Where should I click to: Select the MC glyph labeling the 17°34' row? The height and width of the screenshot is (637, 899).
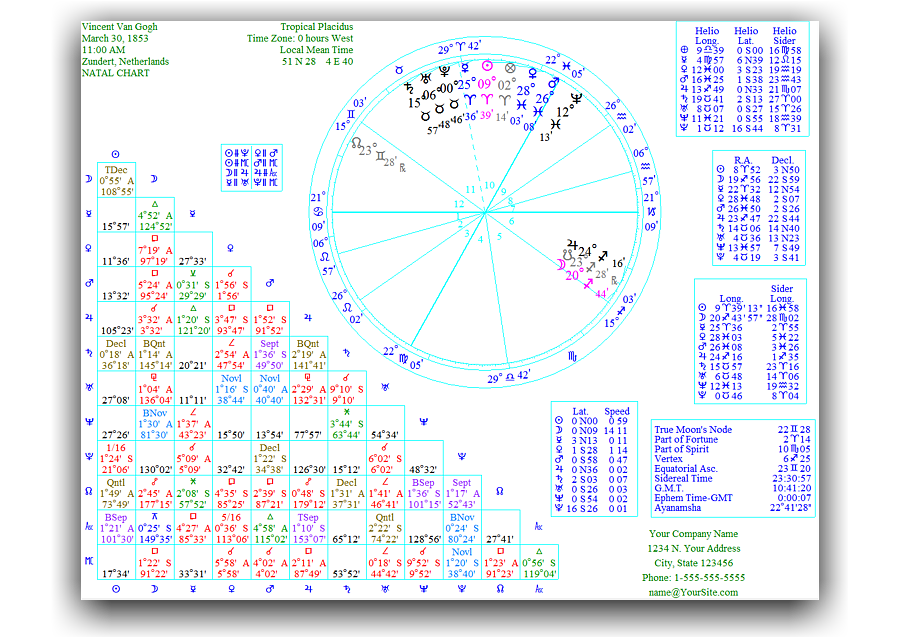(89, 561)
